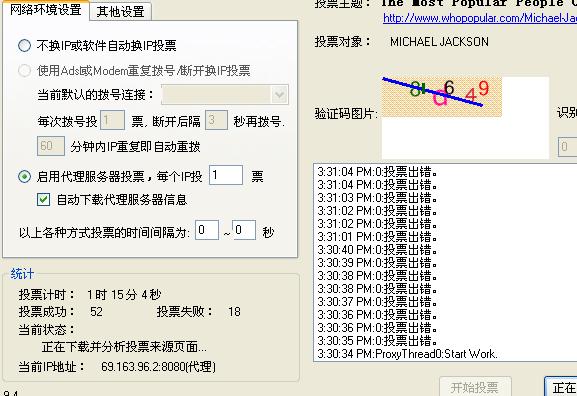Viewport: 577px width, 396px height.
Task: Switch to the 网络环境设置 tab
Action: 45,10
